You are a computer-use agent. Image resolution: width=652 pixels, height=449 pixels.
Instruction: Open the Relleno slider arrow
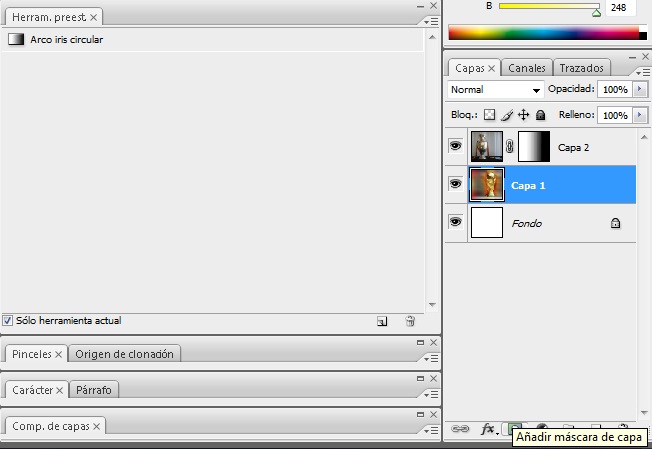(640, 115)
